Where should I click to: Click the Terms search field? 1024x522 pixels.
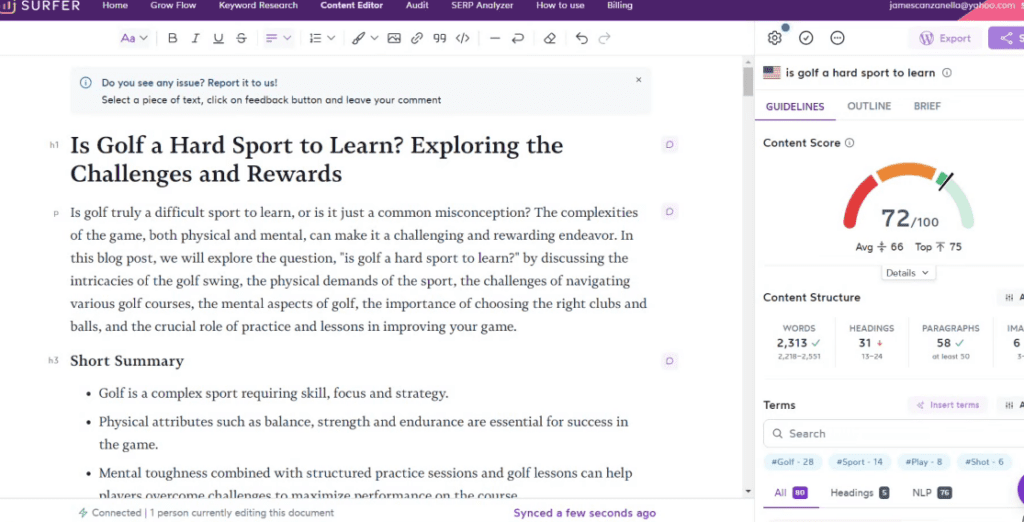tap(880, 434)
